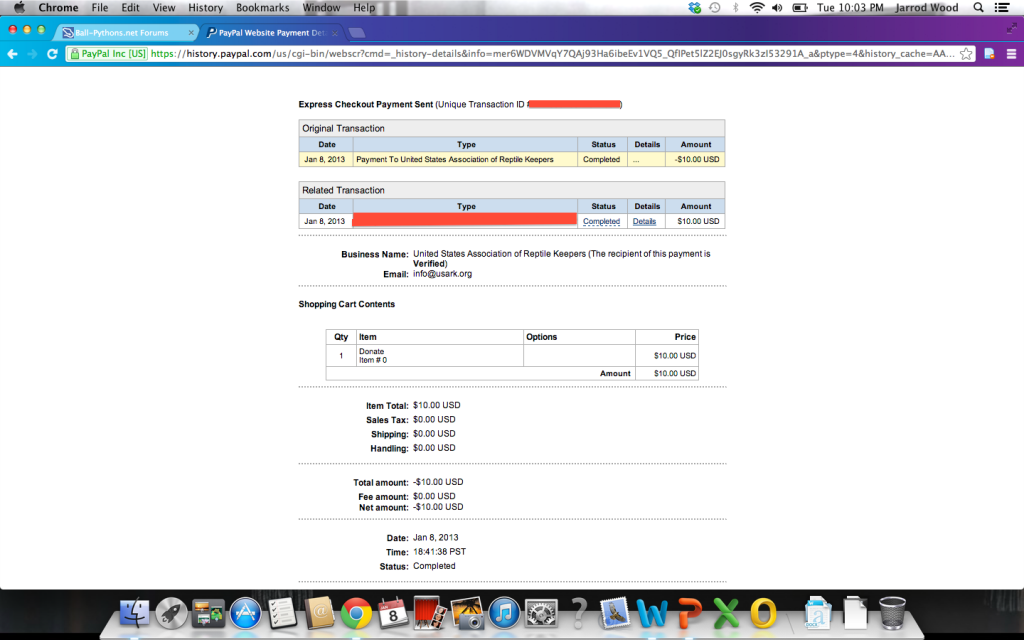Open the Apple menu
This screenshot has height=640, width=1024.
[19, 8]
